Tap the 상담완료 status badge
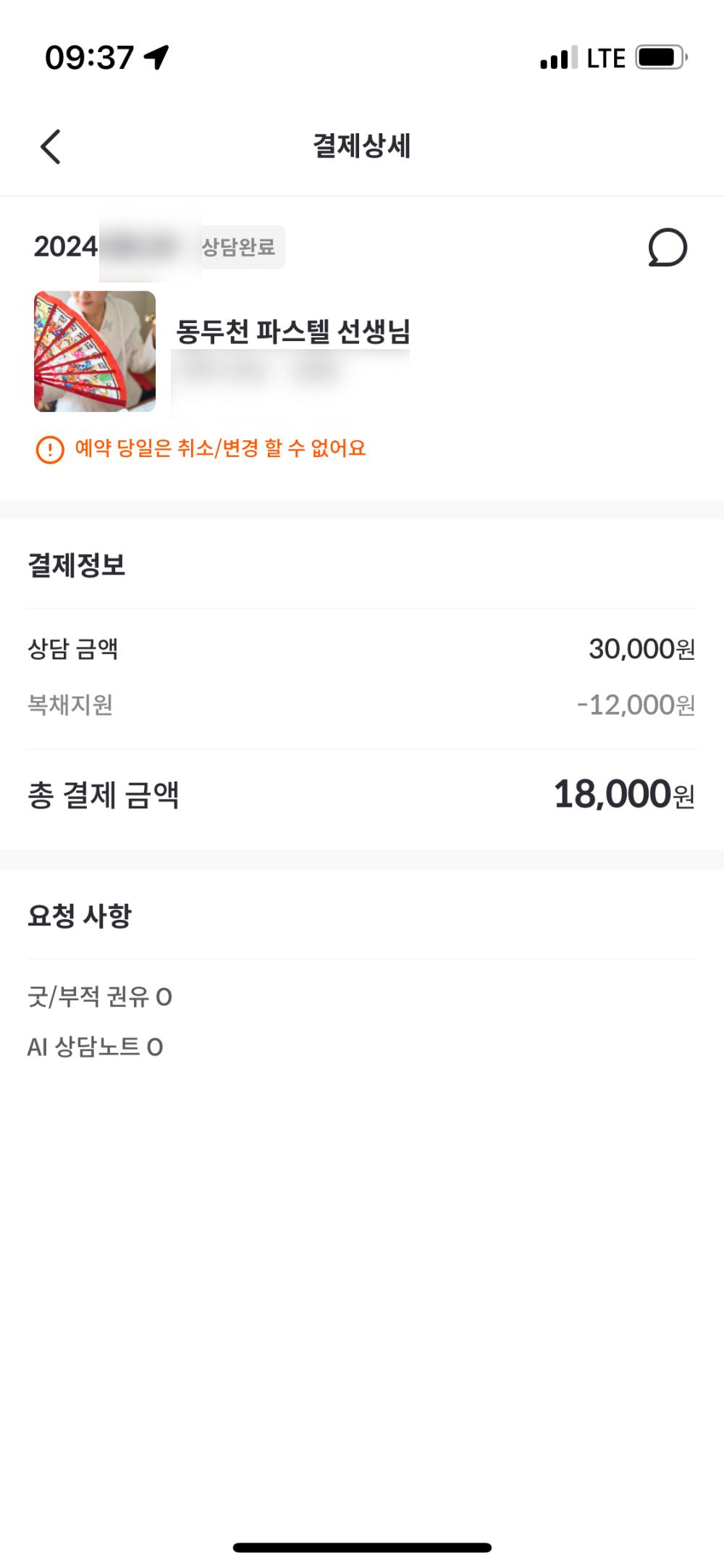724x1568 pixels. coord(239,248)
